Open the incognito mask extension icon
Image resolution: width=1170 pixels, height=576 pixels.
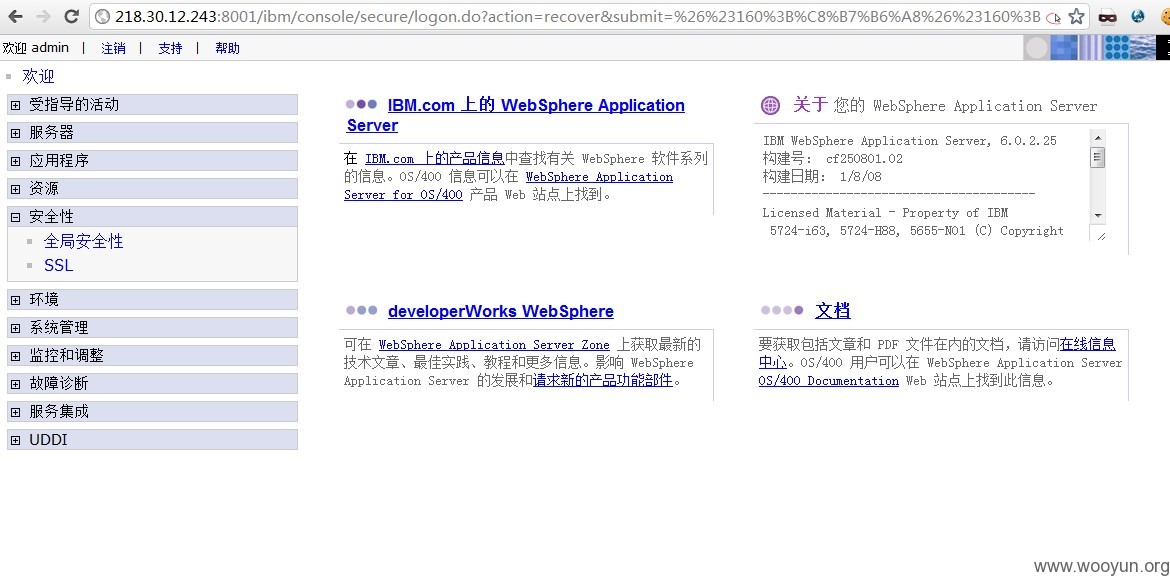(1107, 16)
